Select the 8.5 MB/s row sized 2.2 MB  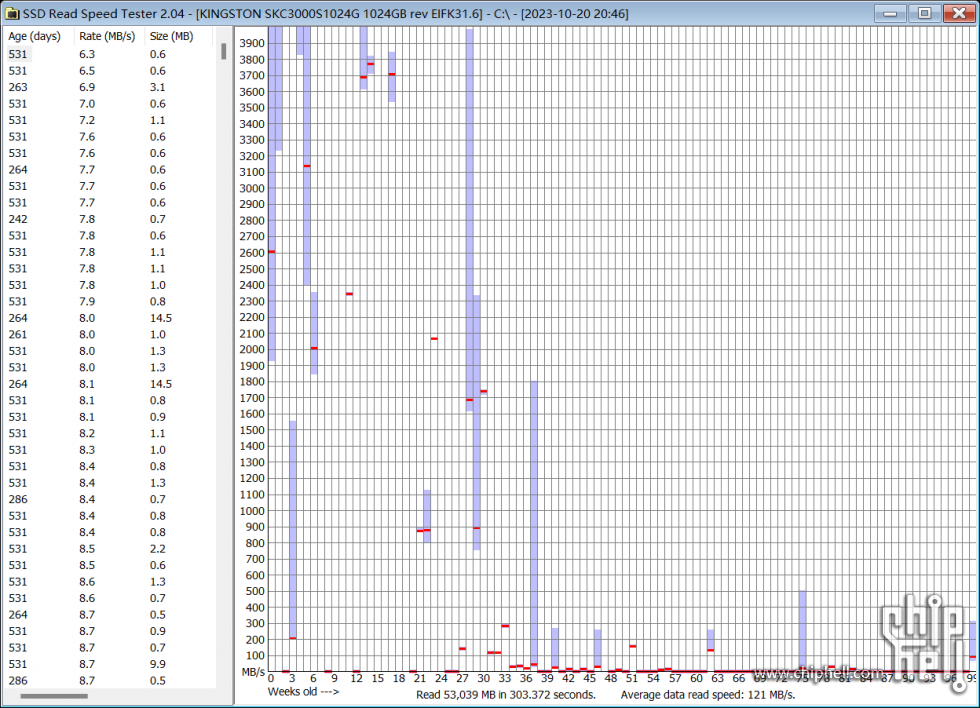[109, 549]
